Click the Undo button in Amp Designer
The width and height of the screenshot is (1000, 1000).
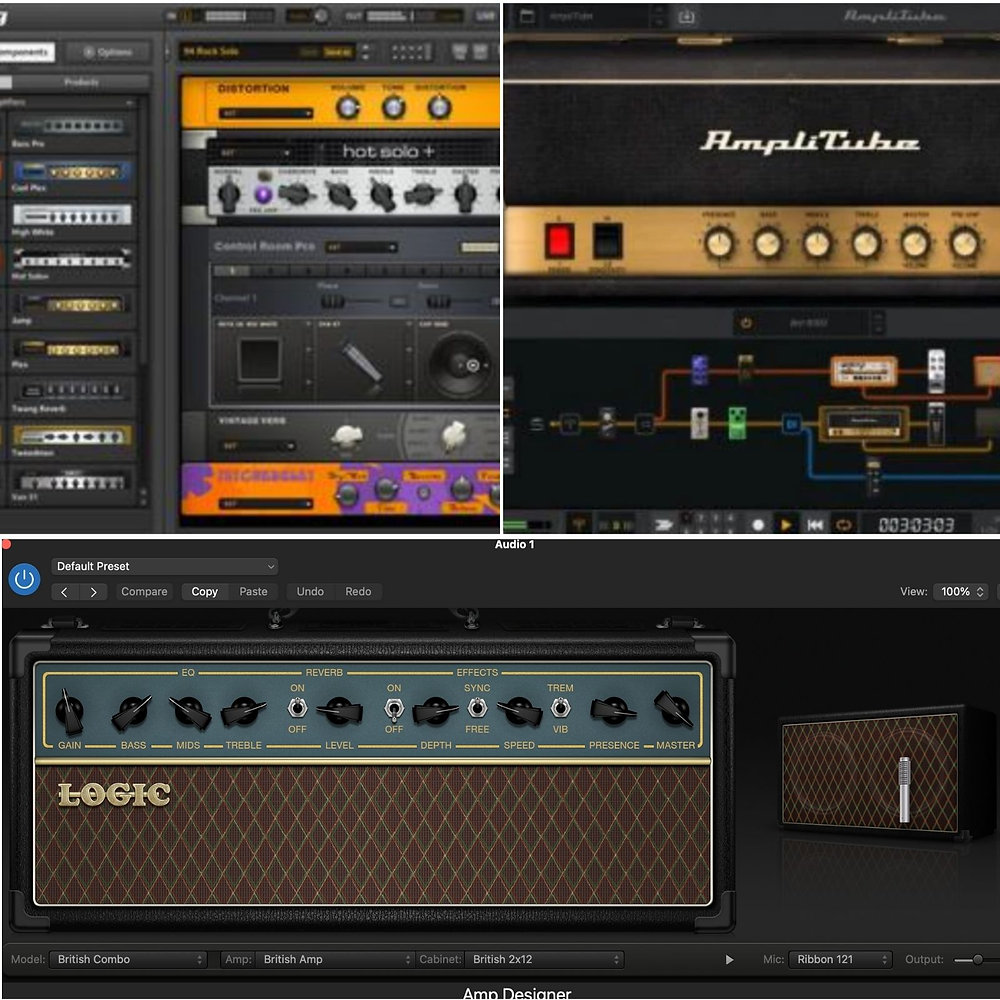309,591
